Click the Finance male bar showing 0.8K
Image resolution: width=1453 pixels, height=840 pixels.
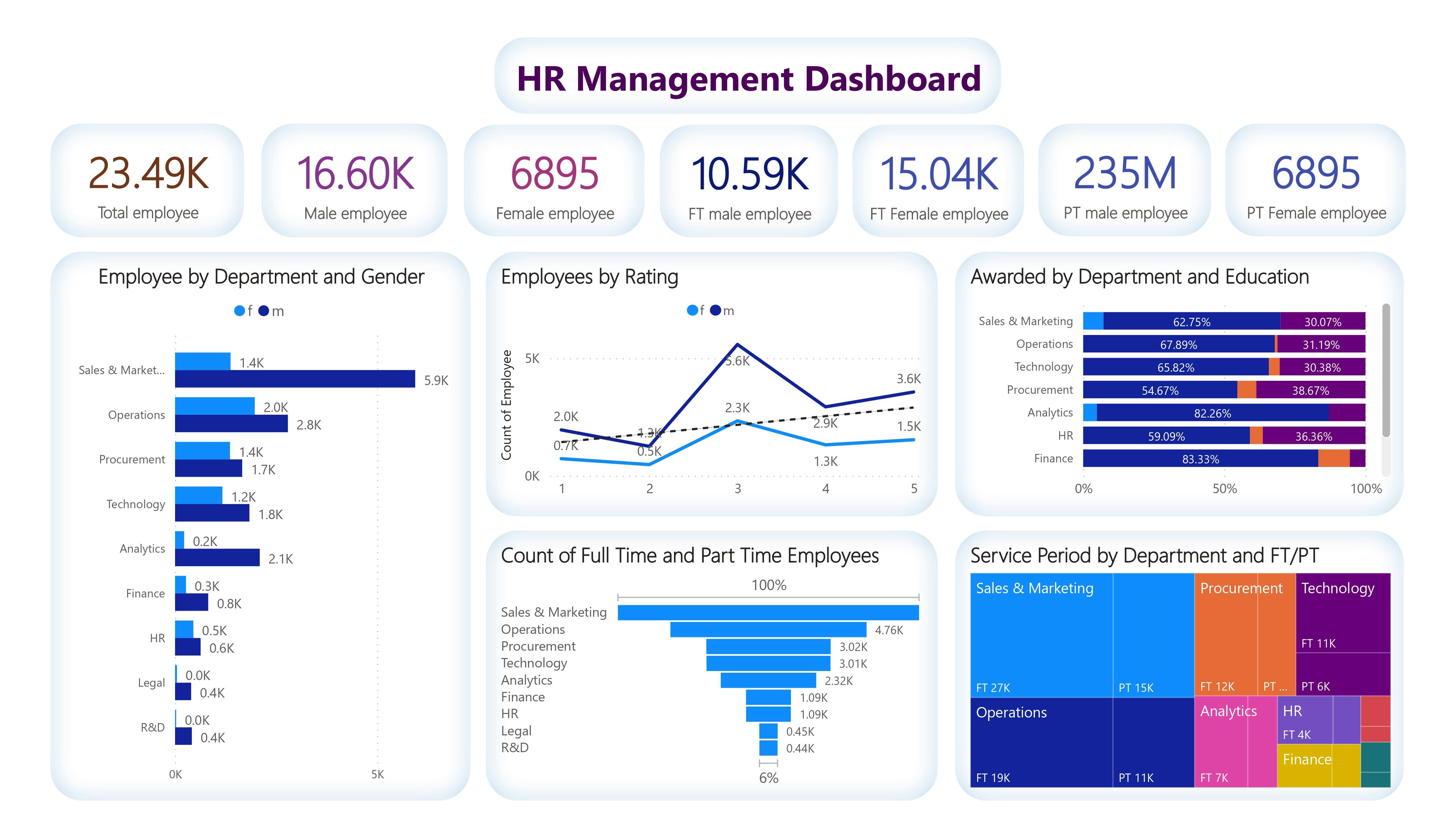click(x=192, y=602)
